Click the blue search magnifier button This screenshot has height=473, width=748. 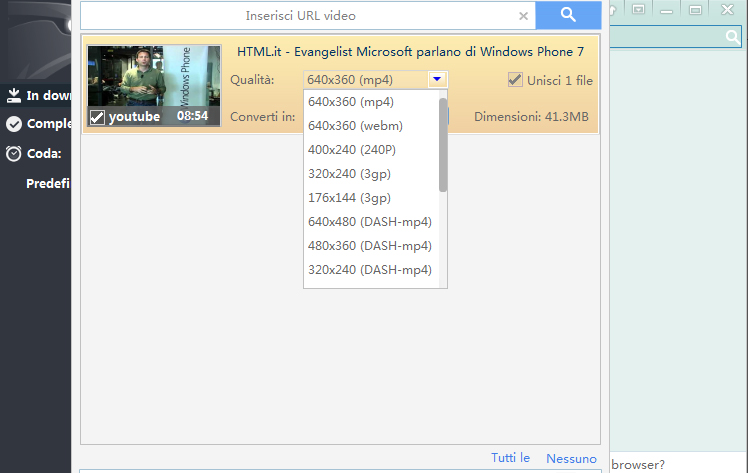pyautogui.click(x=568, y=15)
